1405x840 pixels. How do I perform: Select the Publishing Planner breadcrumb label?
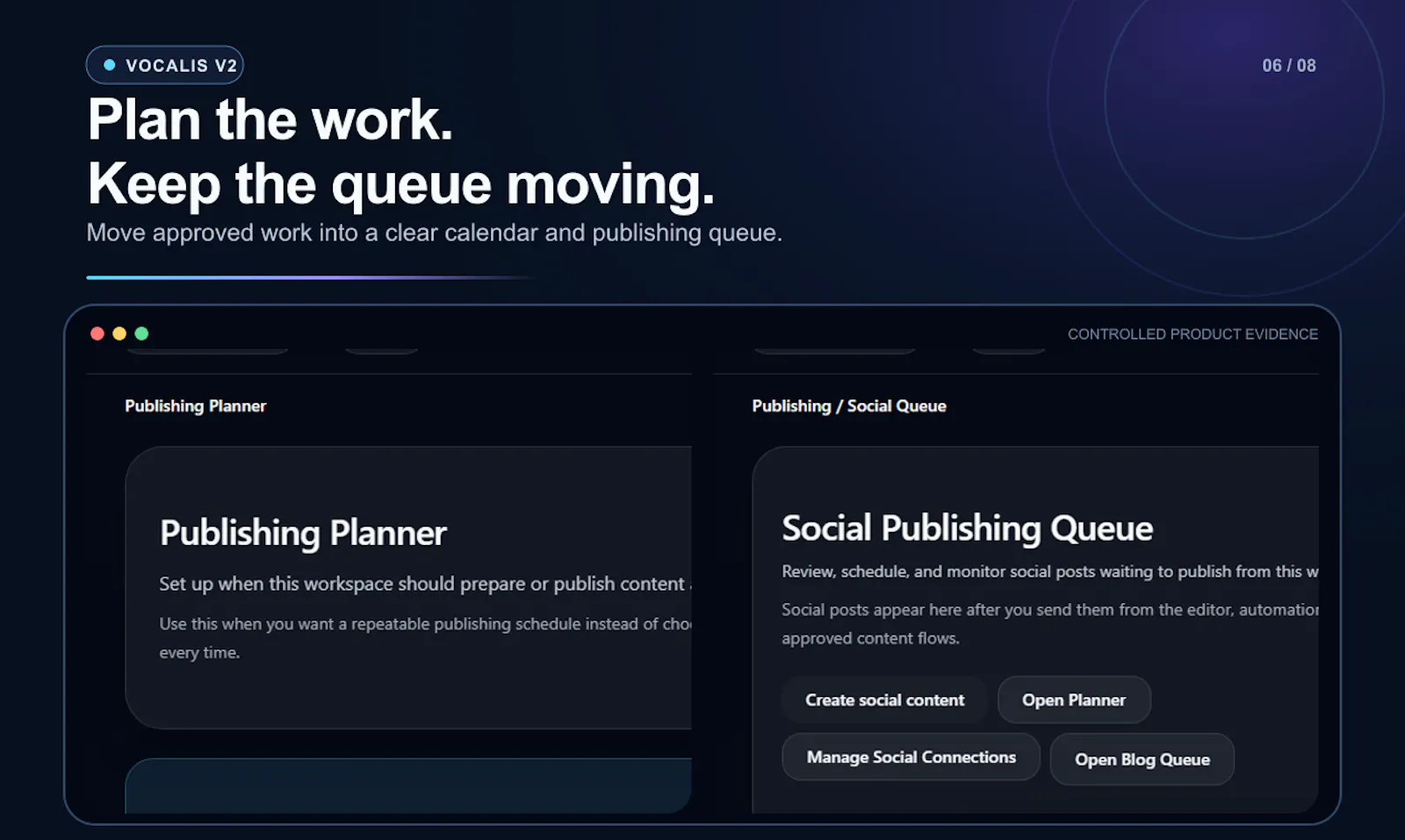click(x=195, y=406)
